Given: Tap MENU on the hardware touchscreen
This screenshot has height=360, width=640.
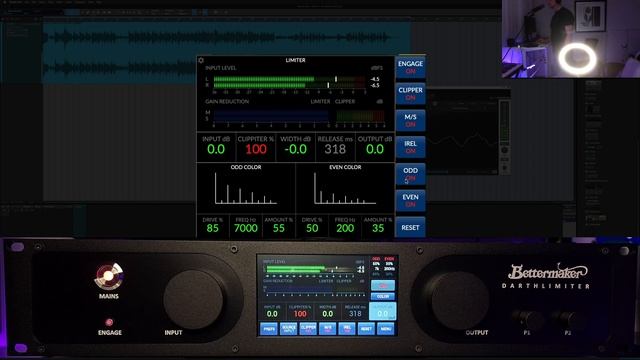Looking at the screenshot, I should coord(386,329).
